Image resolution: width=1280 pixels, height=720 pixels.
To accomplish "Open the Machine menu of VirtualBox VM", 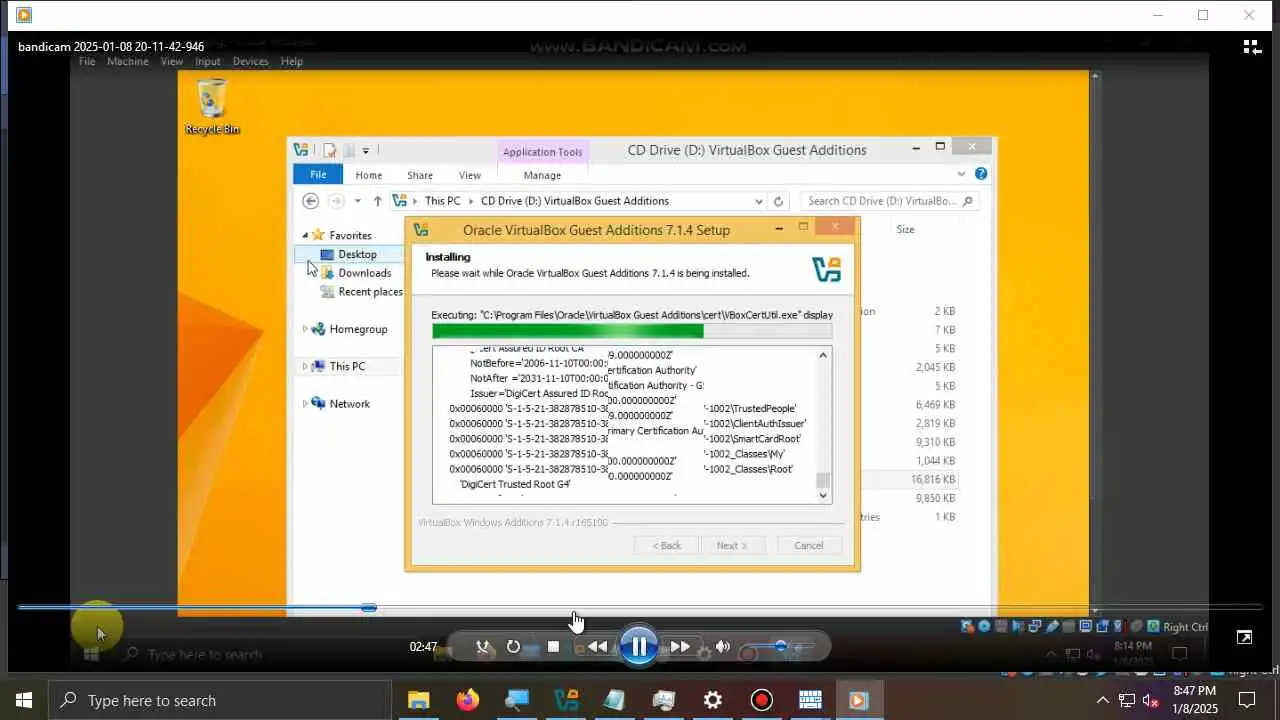I will click(x=128, y=61).
